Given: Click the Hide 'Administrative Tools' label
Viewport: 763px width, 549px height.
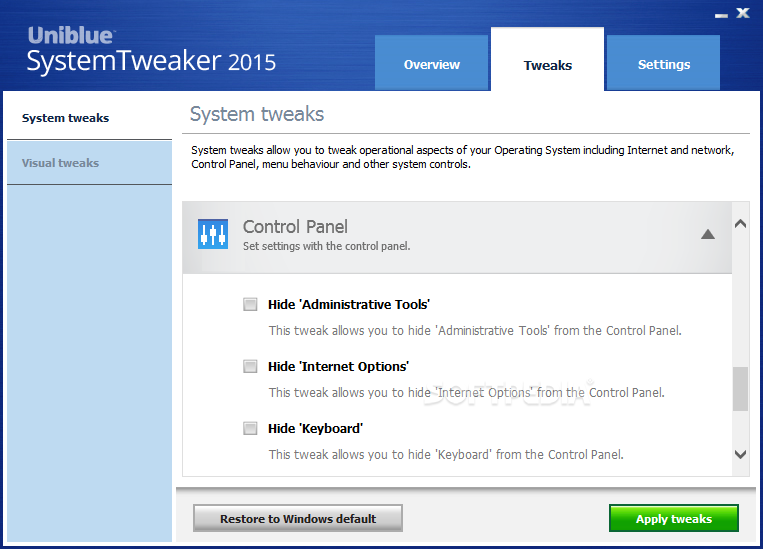Looking at the screenshot, I should 349,305.
